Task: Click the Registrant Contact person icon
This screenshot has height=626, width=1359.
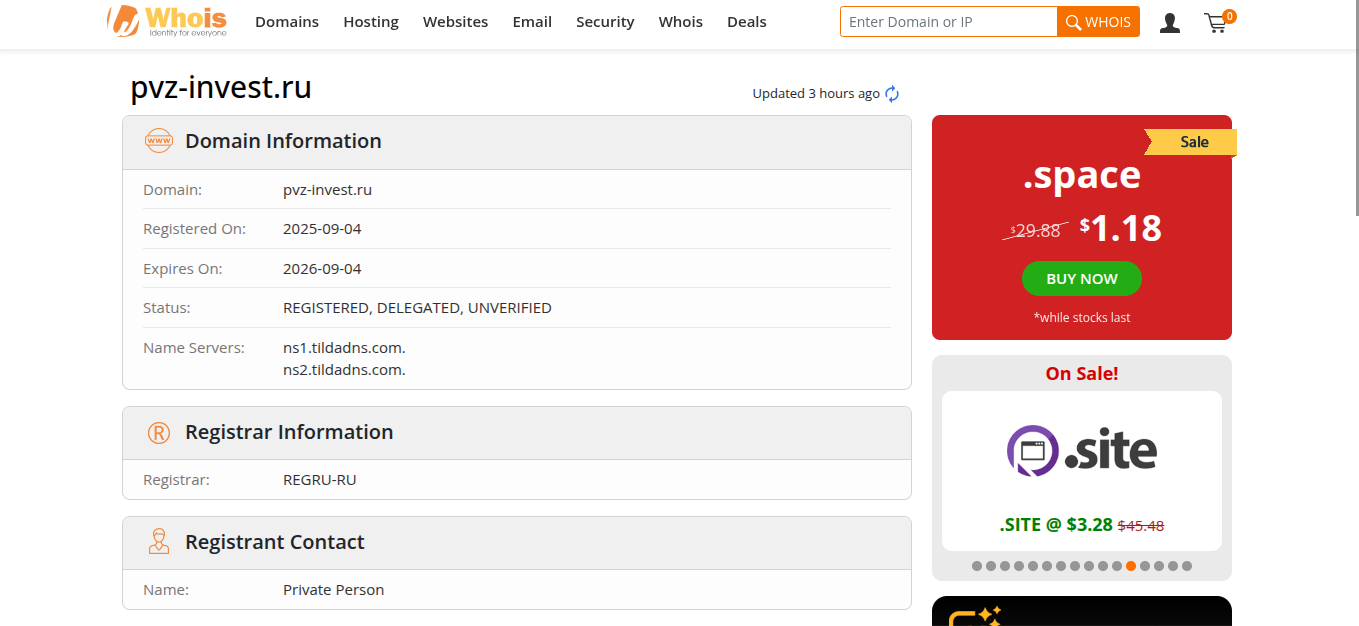Action: coord(159,542)
